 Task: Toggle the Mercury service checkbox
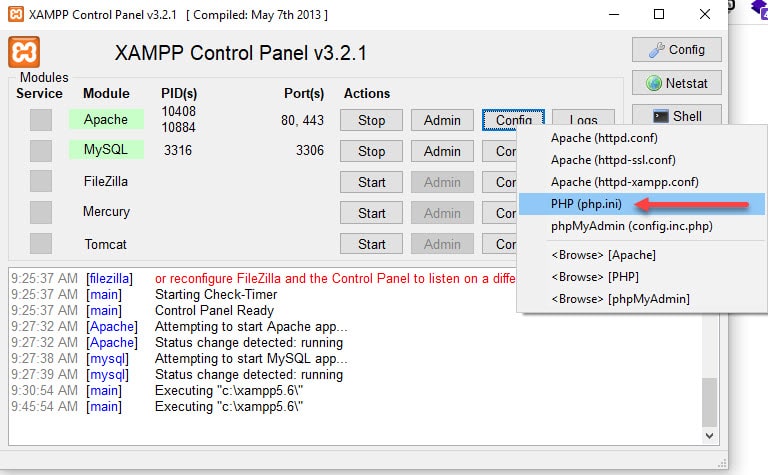41,213
